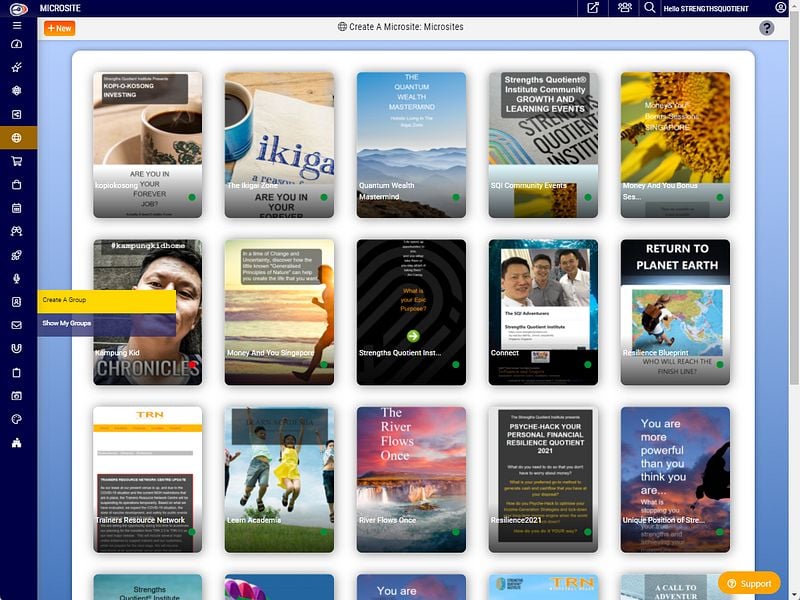Open Money And You Singapore card
This screenshot has height=600, width=800.
tap(280, 312)
